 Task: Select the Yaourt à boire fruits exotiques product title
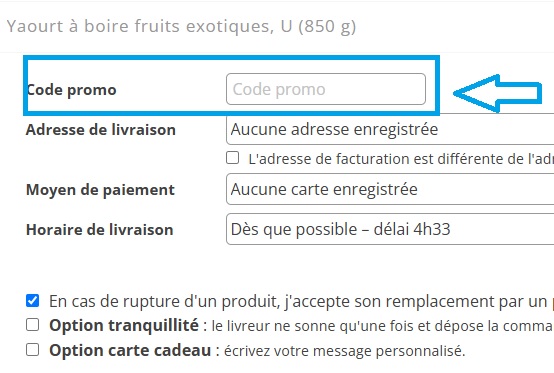181,26
